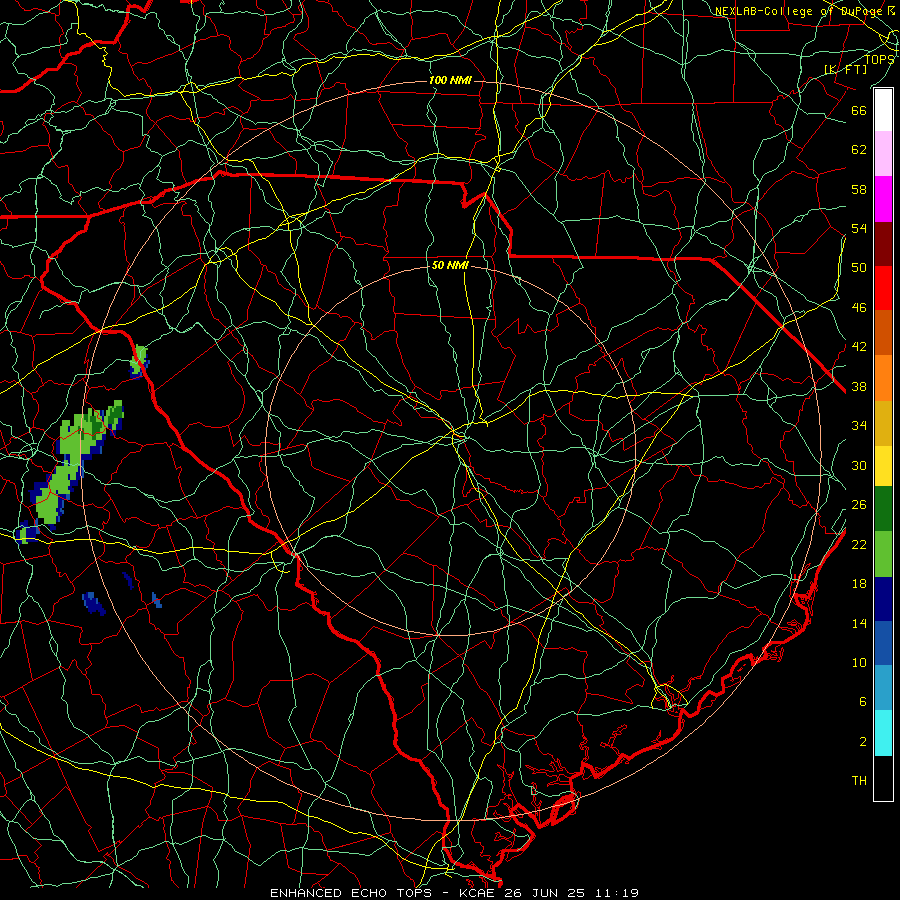
Task: Click the K FT units label
Action: (x=845, y=69)
